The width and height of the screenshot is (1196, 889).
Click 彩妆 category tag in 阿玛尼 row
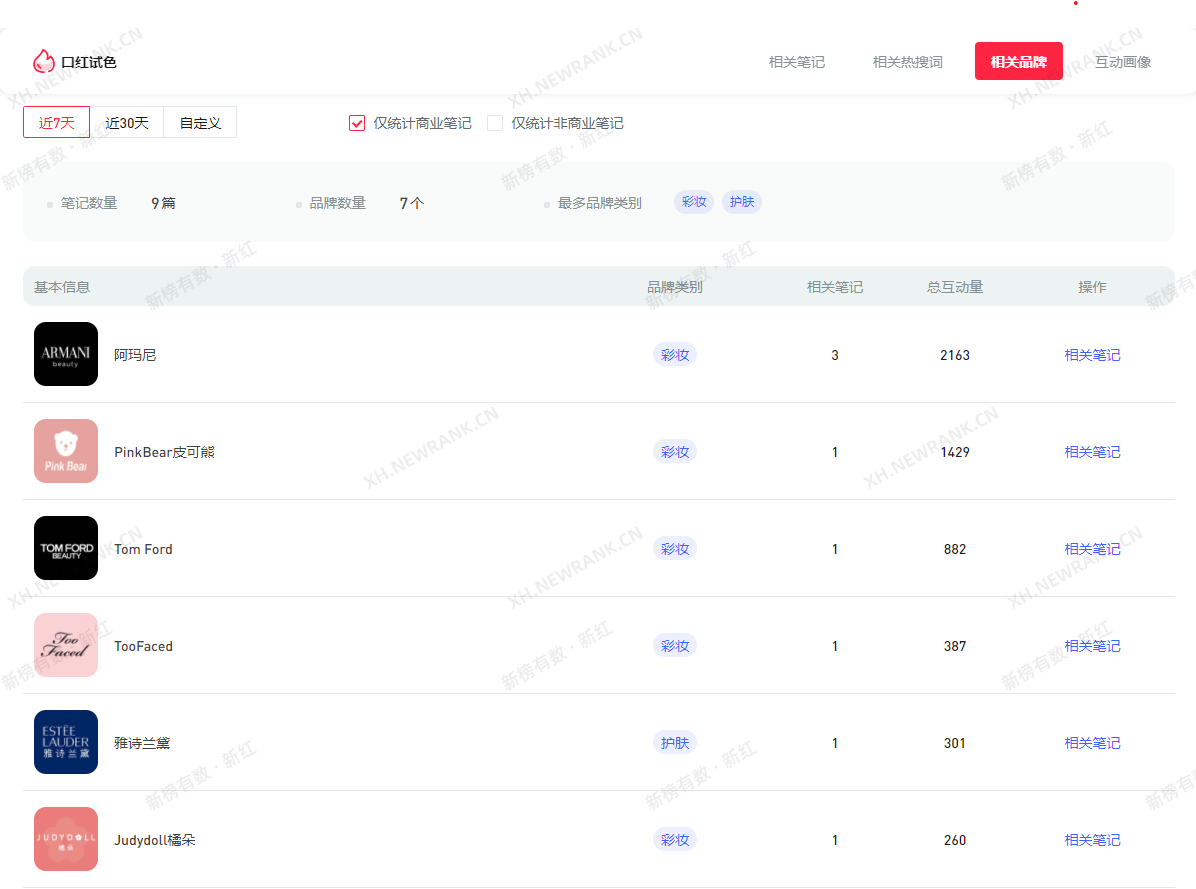[675, 355]
